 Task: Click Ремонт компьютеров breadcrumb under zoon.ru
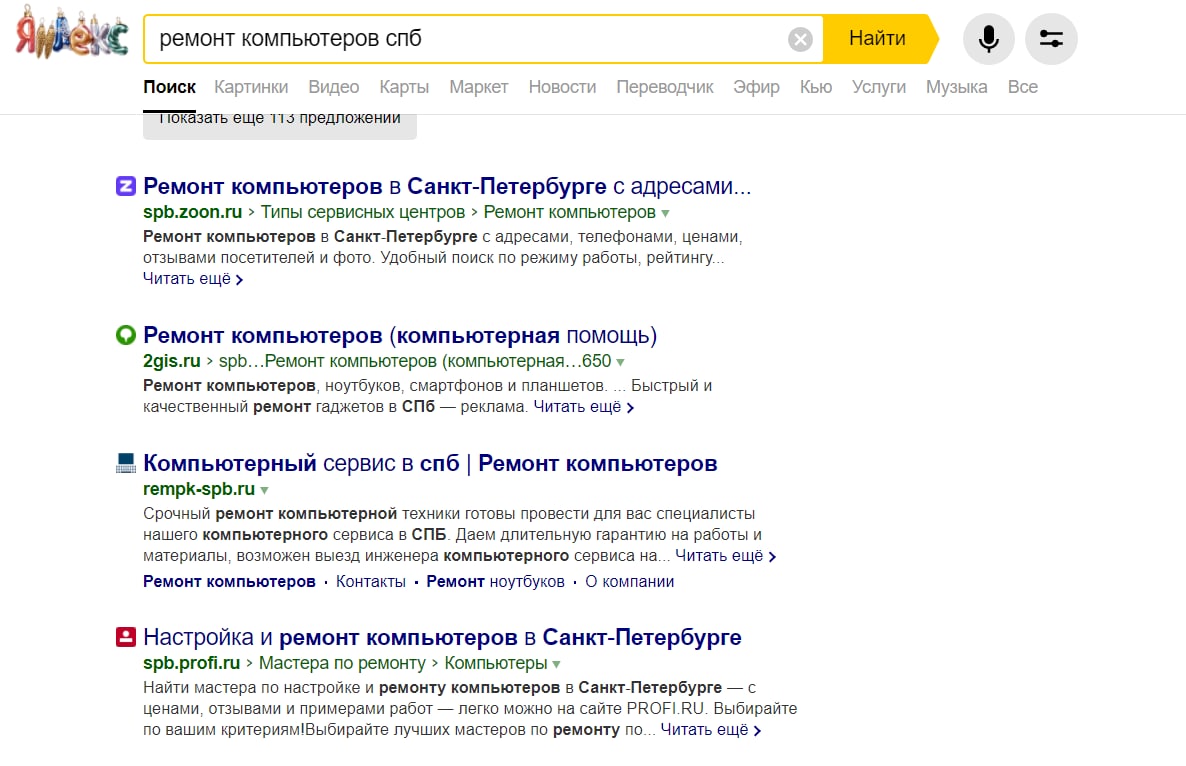point(570,212)
